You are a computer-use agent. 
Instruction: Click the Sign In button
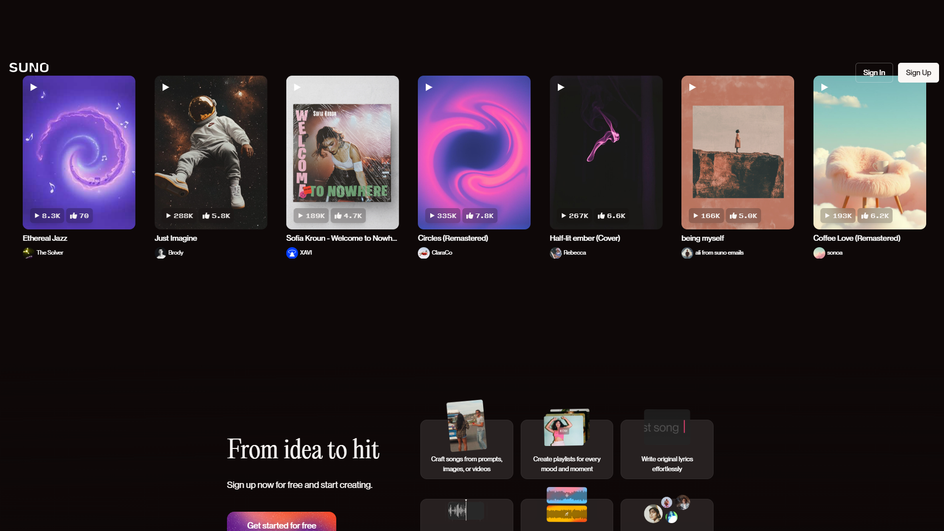point(874,73)
